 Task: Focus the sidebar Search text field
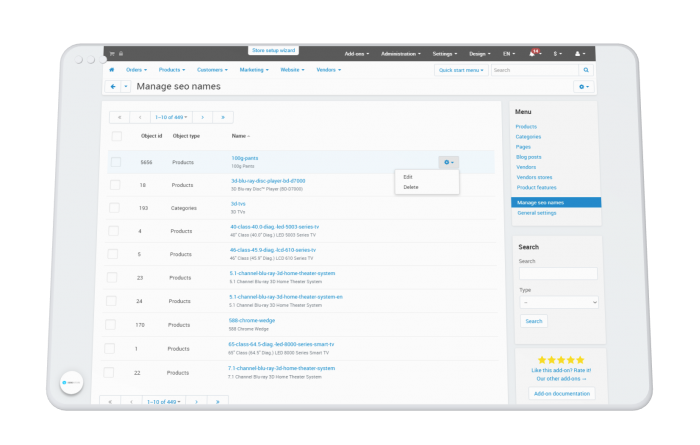pyautogui.click(x=558, y=274)
